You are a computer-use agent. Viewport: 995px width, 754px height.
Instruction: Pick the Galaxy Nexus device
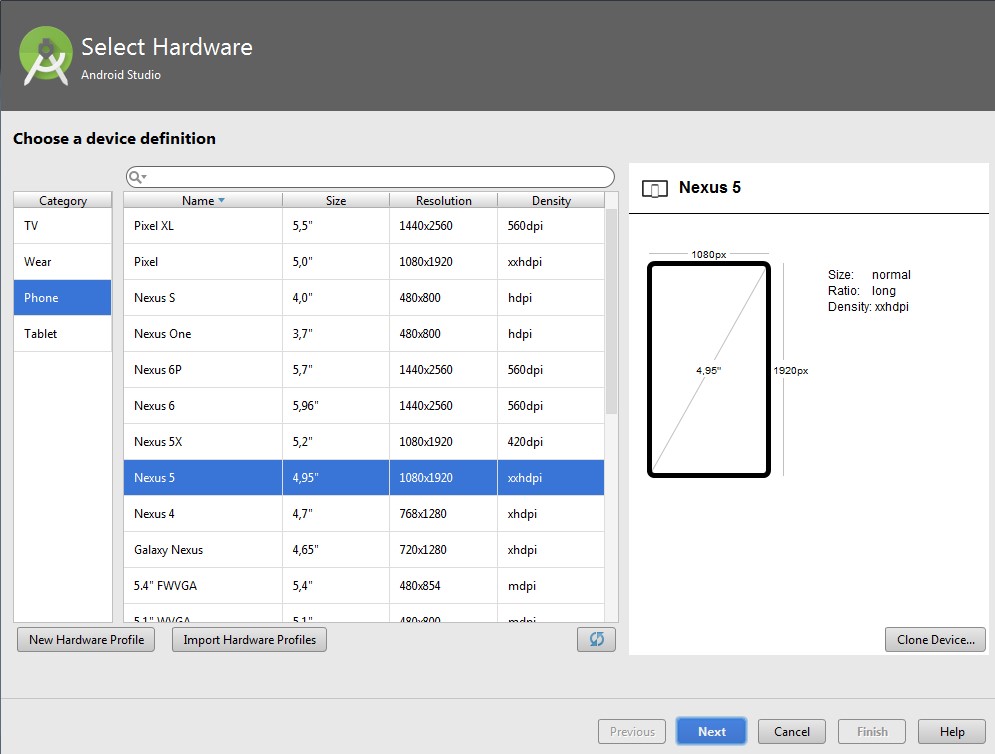(363, 550)
